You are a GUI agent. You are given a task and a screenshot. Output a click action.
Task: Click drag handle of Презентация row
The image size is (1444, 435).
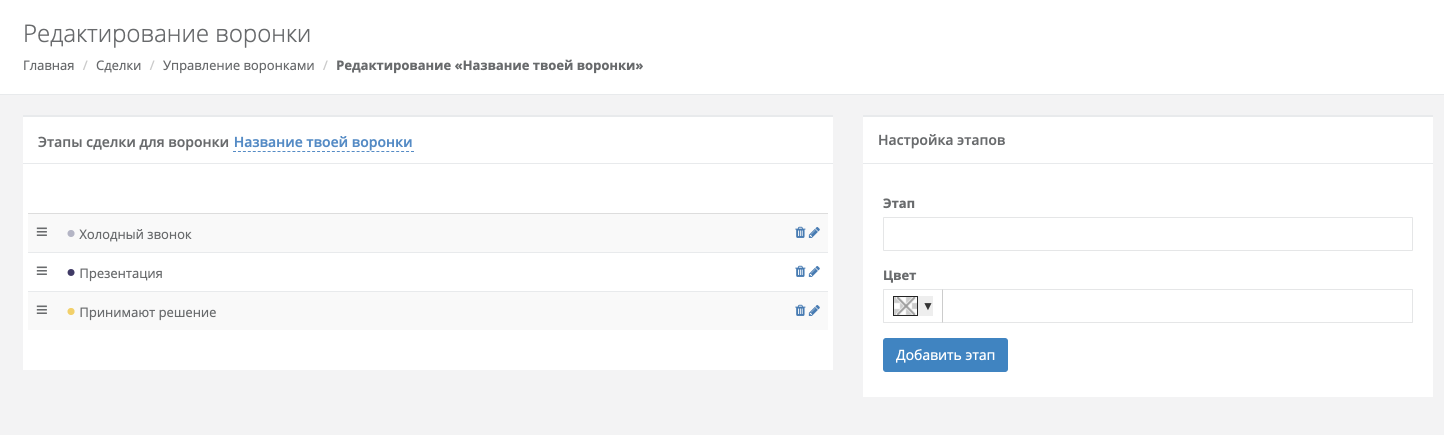tap(42, 272)
